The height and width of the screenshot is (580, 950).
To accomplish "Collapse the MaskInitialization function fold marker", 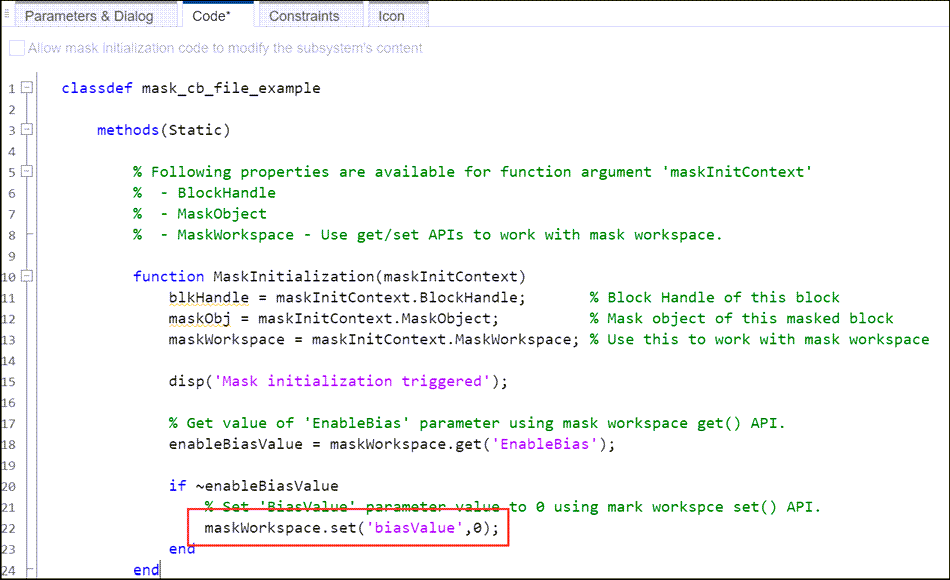I will tap(27, 276).
